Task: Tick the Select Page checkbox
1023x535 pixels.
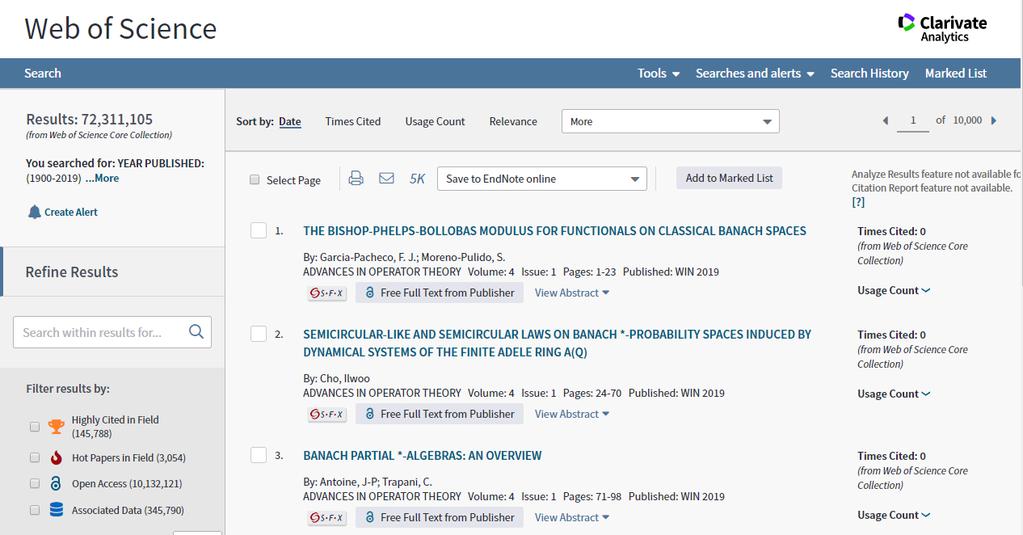Action: (x=254, y=179)
